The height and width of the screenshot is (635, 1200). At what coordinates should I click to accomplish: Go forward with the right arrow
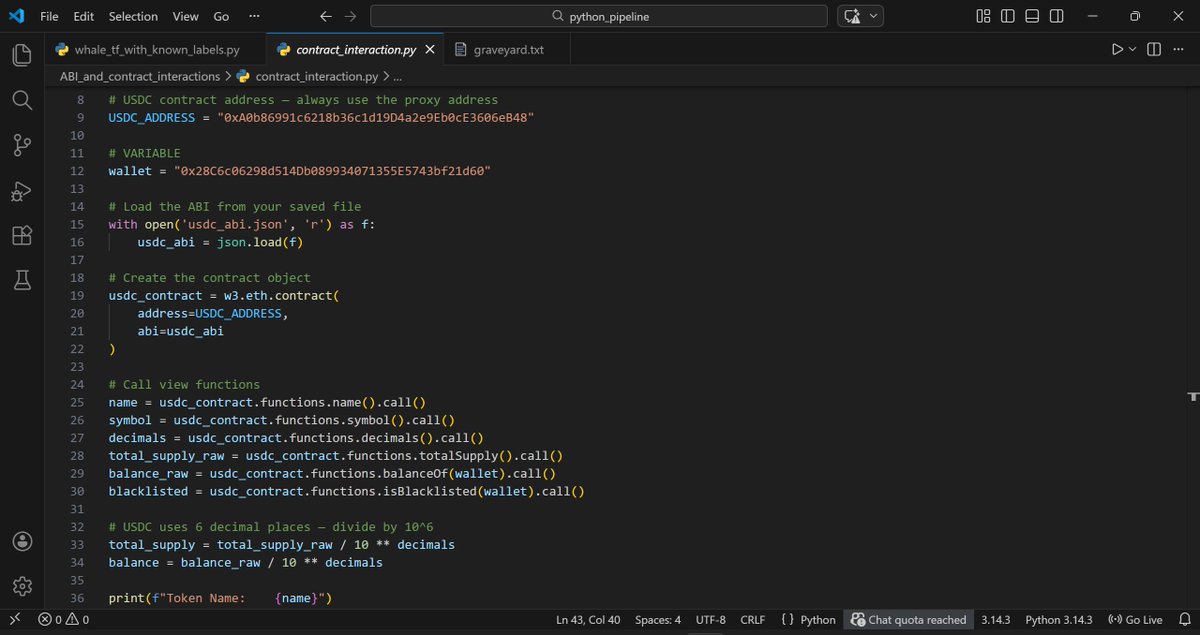pos(350,16)
